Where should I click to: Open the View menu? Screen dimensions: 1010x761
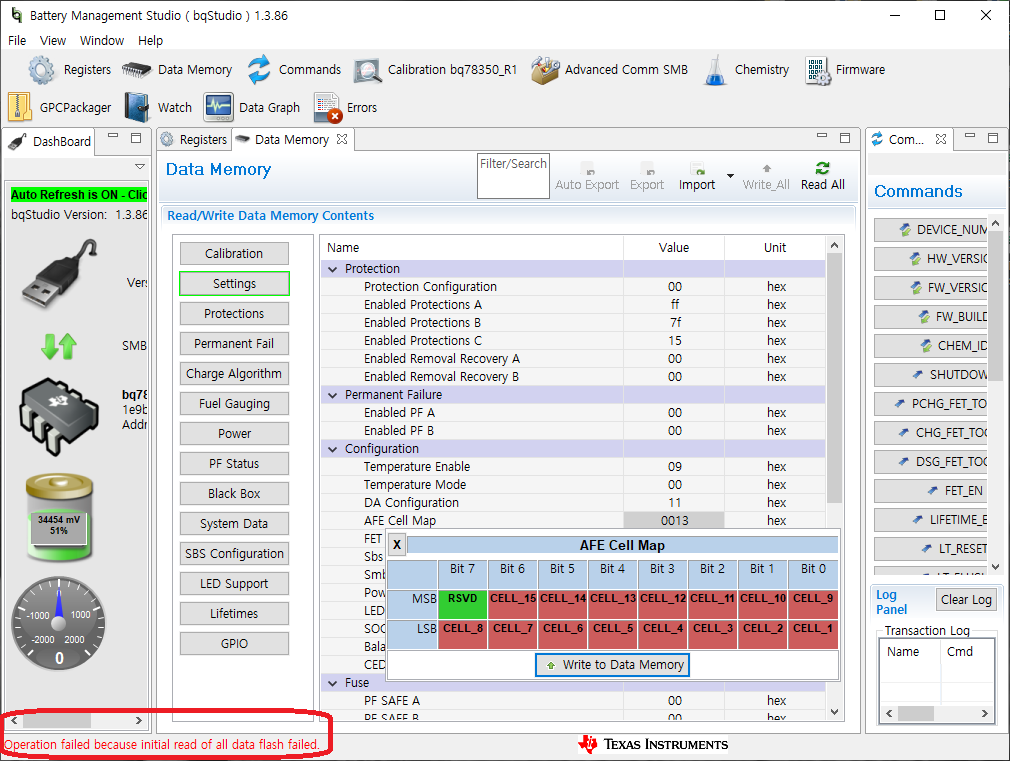coord(53,41)
